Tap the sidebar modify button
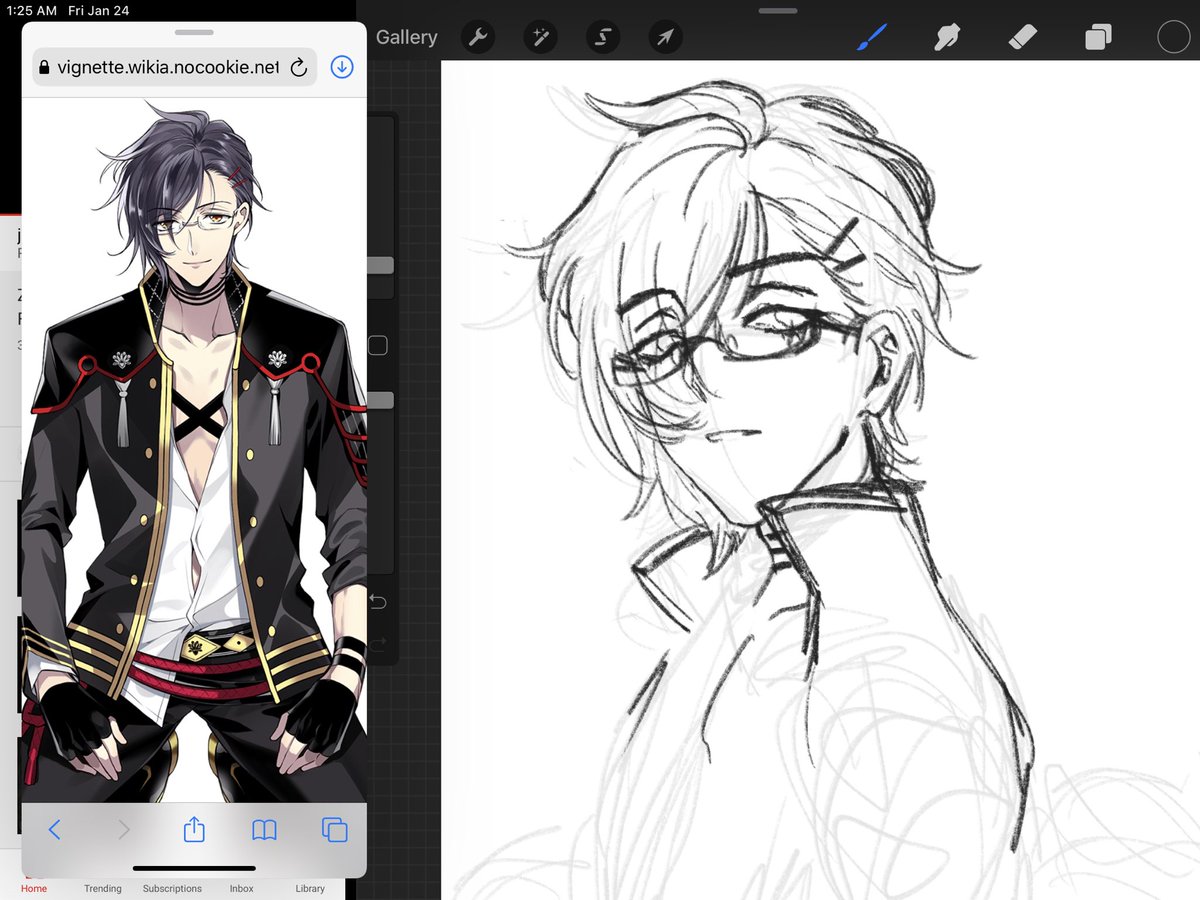The width and height of the screenshot is (1200, 900). click(x=377, y=345)
